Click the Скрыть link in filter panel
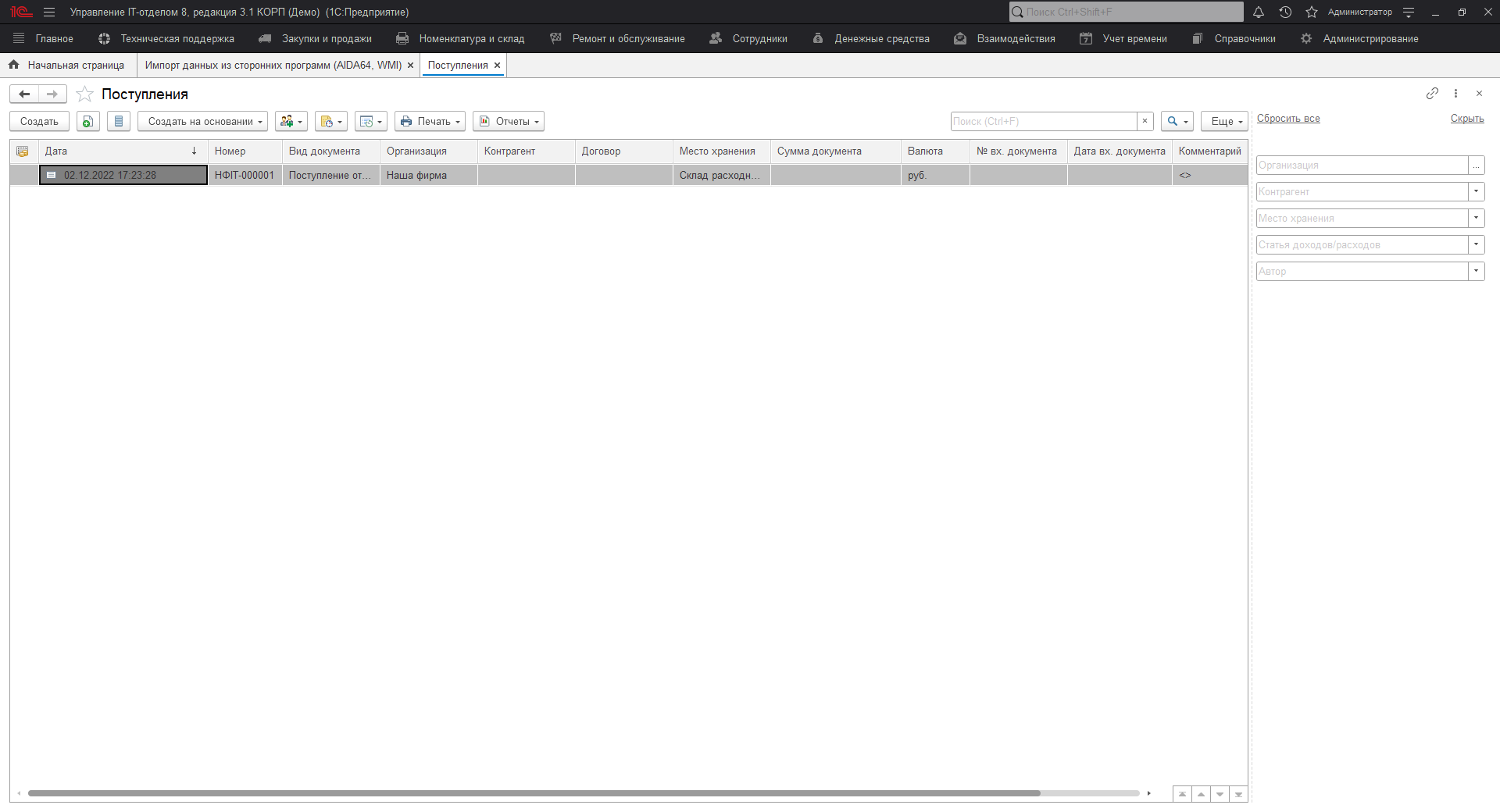Viewport: 1500px width, 812px height. [1466, 119]
